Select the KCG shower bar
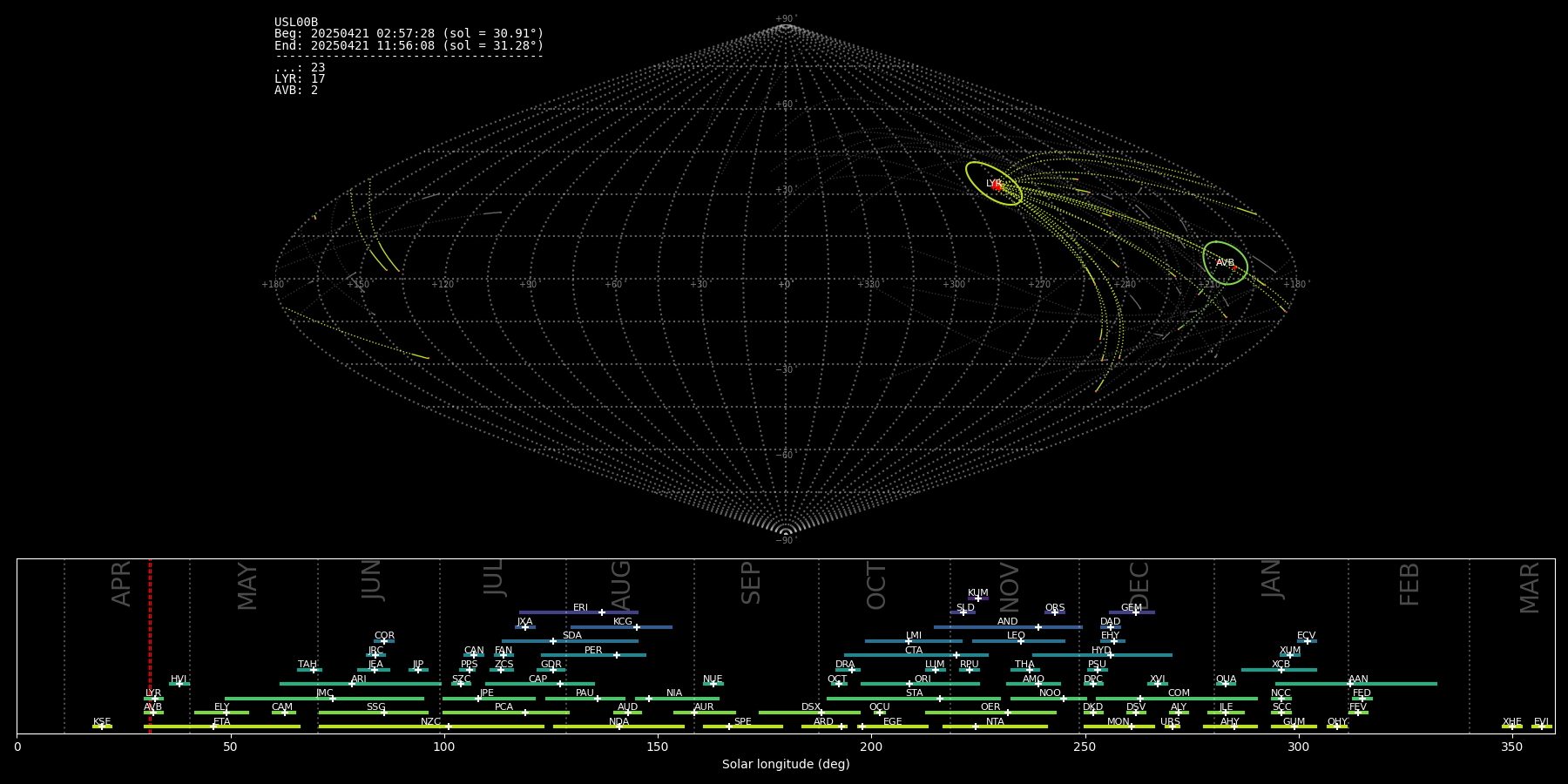The image size is (1568, 784). click(621, 627)
